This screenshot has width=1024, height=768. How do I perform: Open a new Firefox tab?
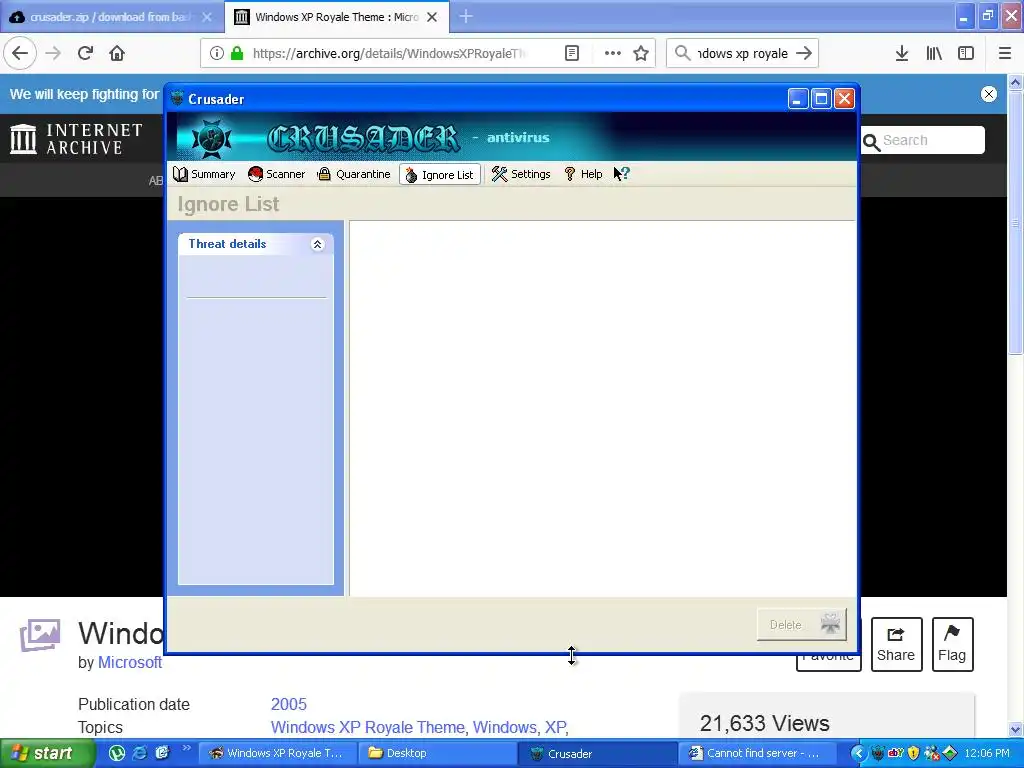(466, 16)
